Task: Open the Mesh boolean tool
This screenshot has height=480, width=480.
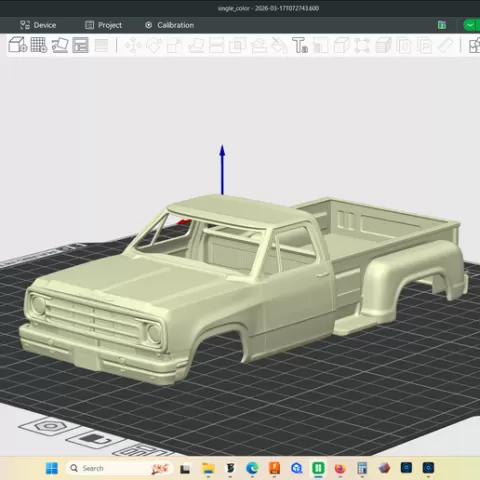Action: [x=237, y=46]
